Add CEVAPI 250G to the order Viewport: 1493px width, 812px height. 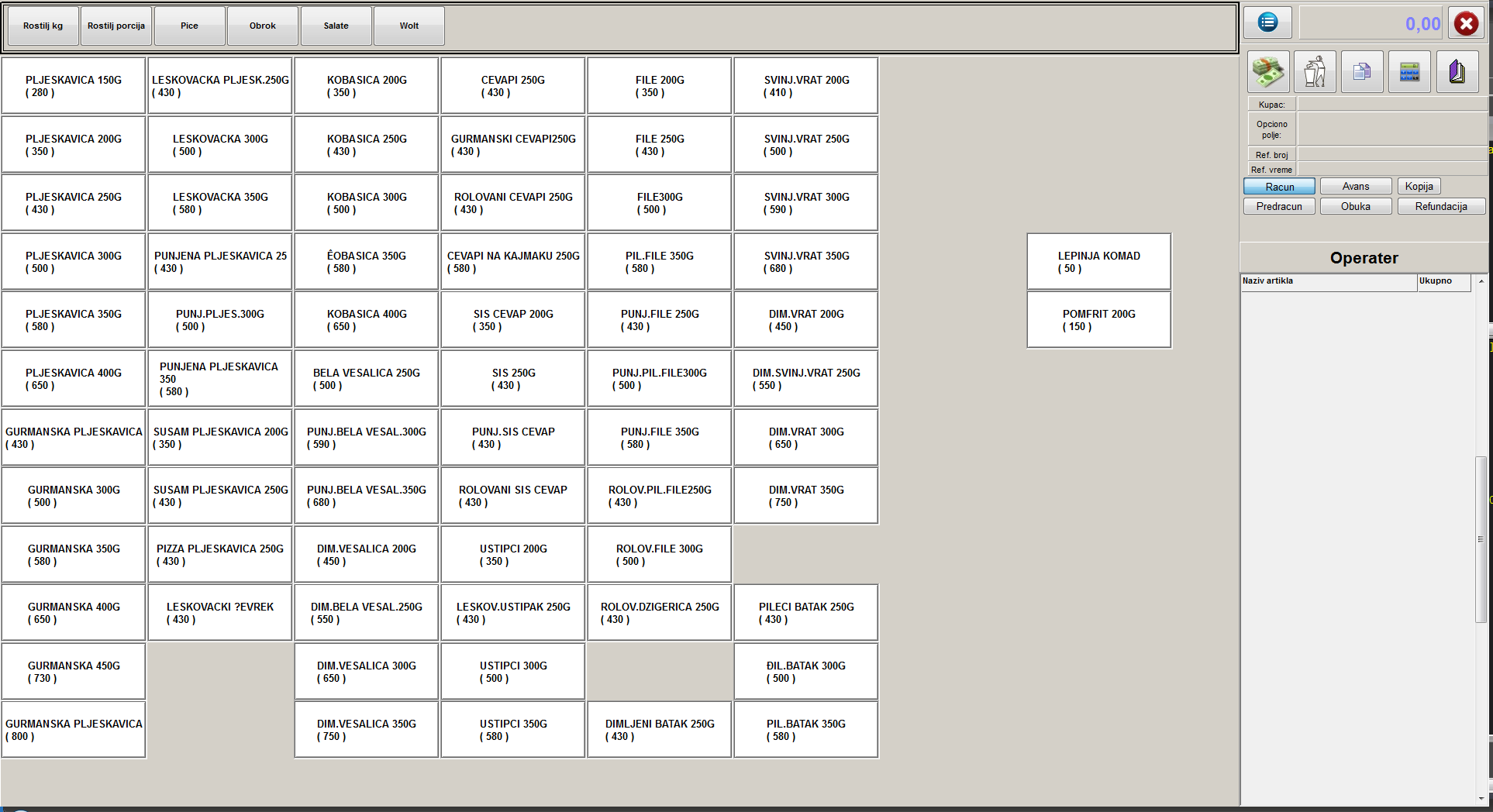pos(512,86)
